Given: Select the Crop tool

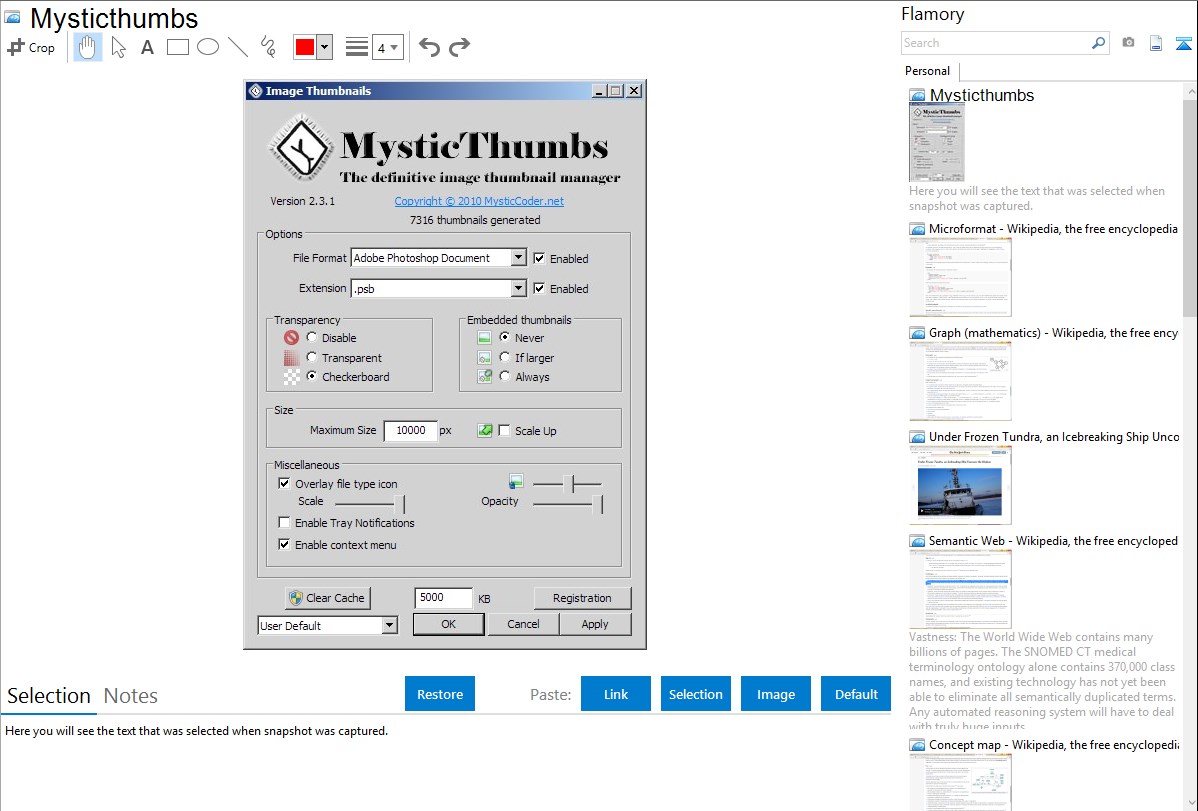Looking at the screenshot, I should click(x=31, y=47).
